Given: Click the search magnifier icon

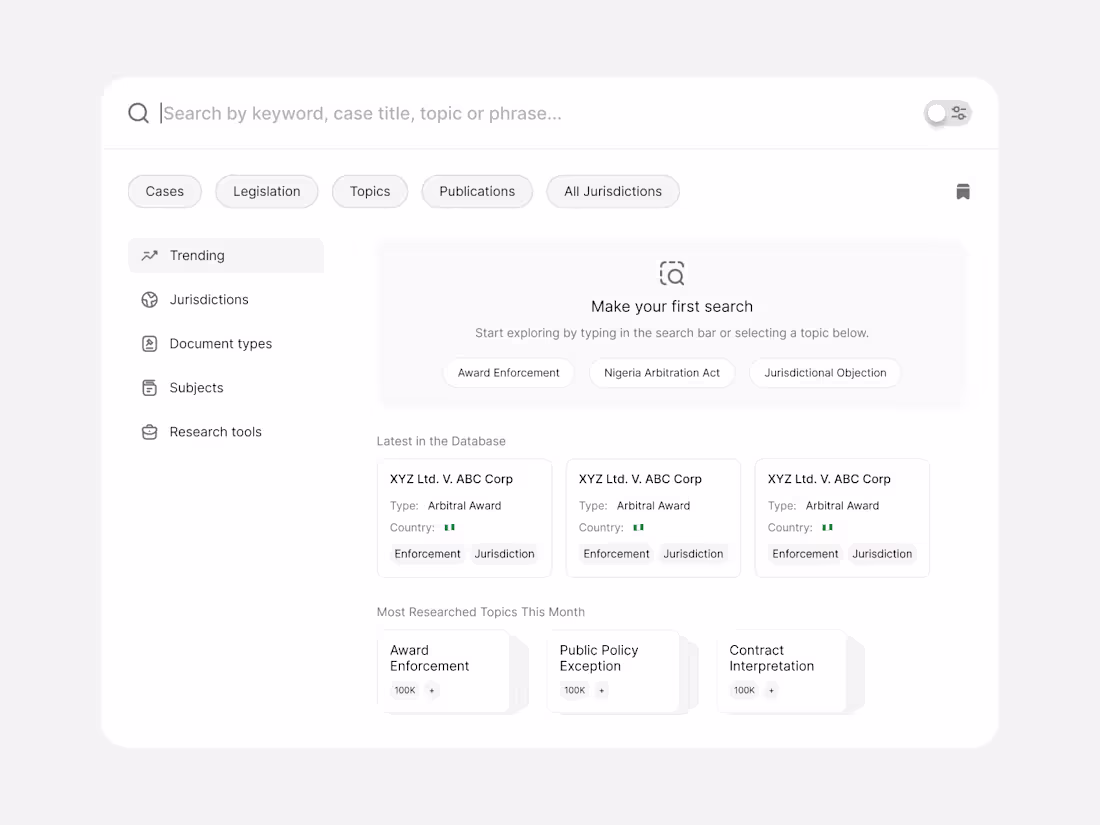Looking at the screenshot, I should tap(139, 113).
